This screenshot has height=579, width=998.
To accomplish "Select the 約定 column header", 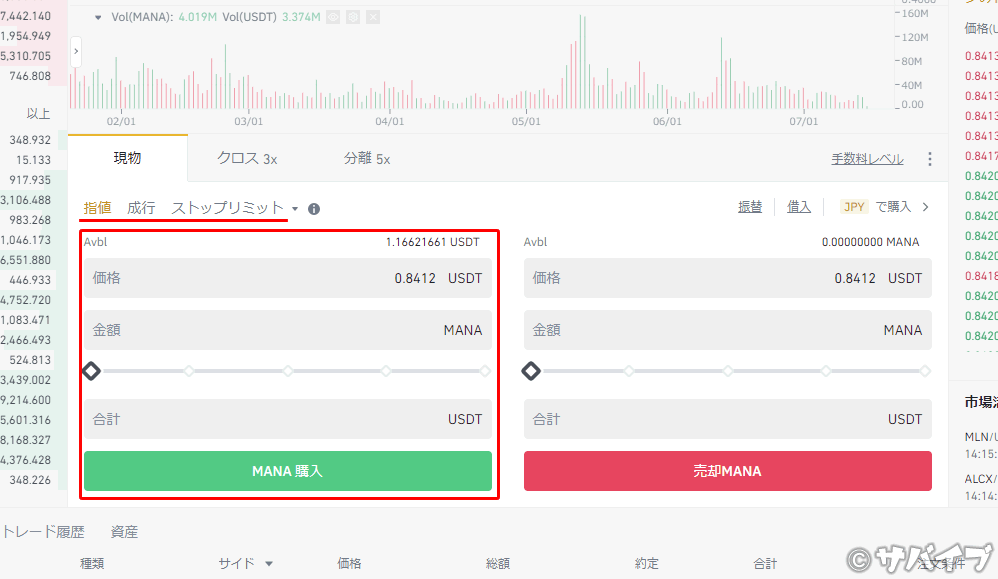I will pyautogui.click(x=647, y=563).
